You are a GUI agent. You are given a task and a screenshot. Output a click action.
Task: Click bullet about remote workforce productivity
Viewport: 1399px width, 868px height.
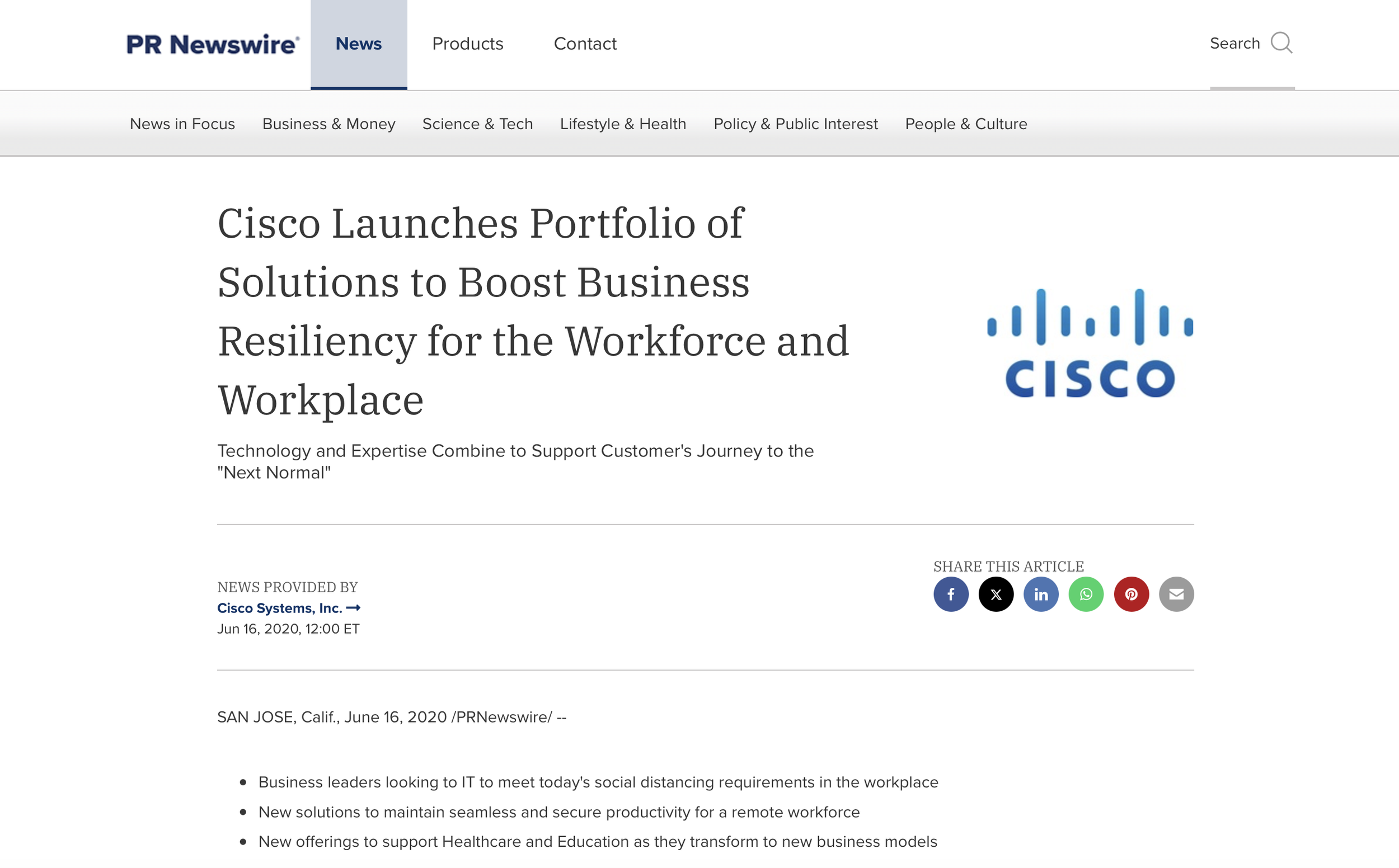[x=559, y=812]
